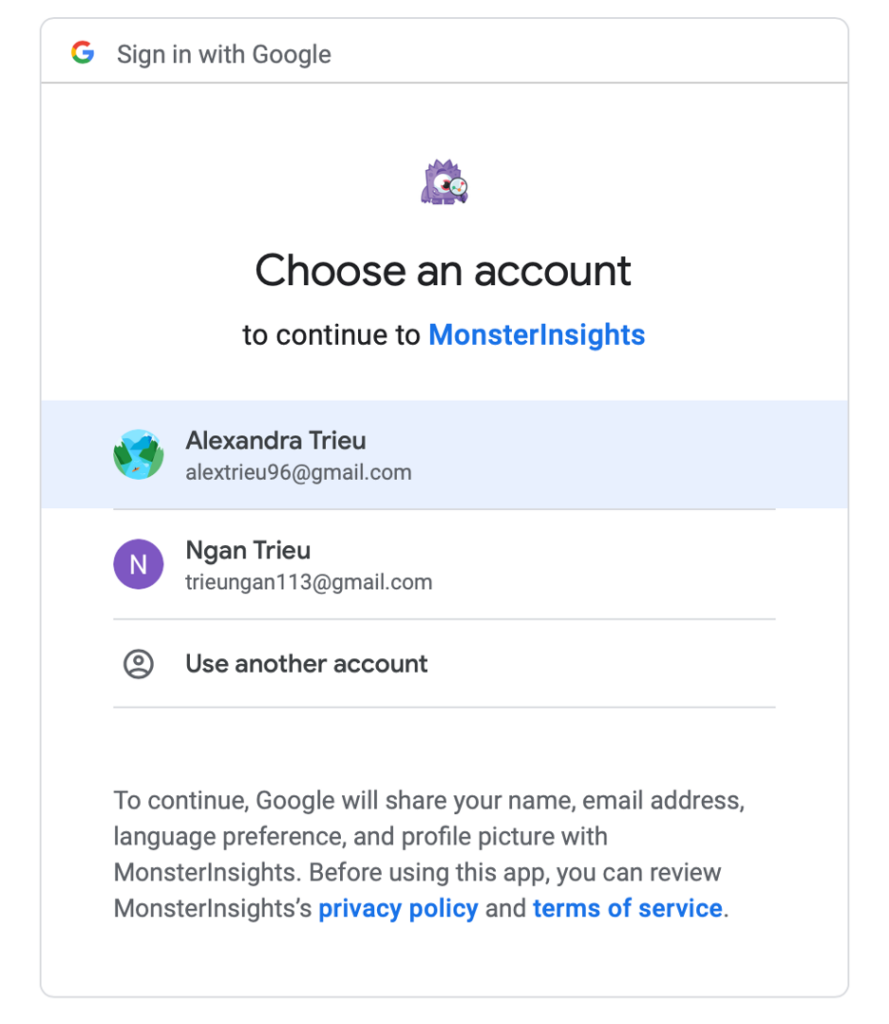Image resolution: width=889 pixels, height=1024 pixels.
Task: Click the Alexandra Trieu name label
Action: (x=276, y=441)
